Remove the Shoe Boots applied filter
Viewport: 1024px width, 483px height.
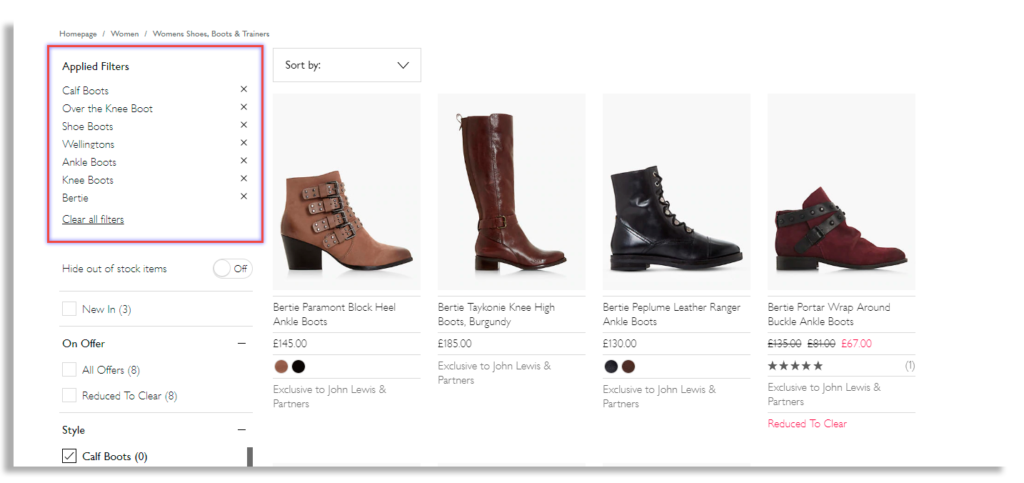(243, 125)
